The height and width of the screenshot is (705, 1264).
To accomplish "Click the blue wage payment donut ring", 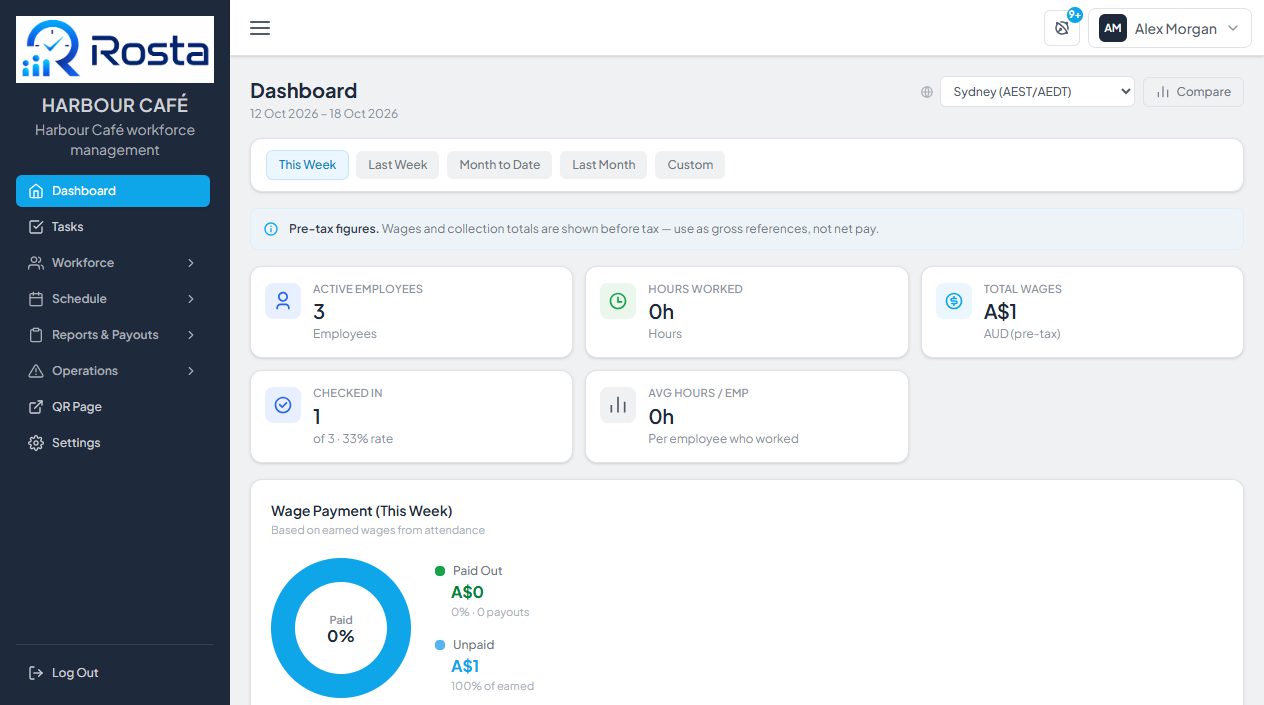I will point(283,628).
